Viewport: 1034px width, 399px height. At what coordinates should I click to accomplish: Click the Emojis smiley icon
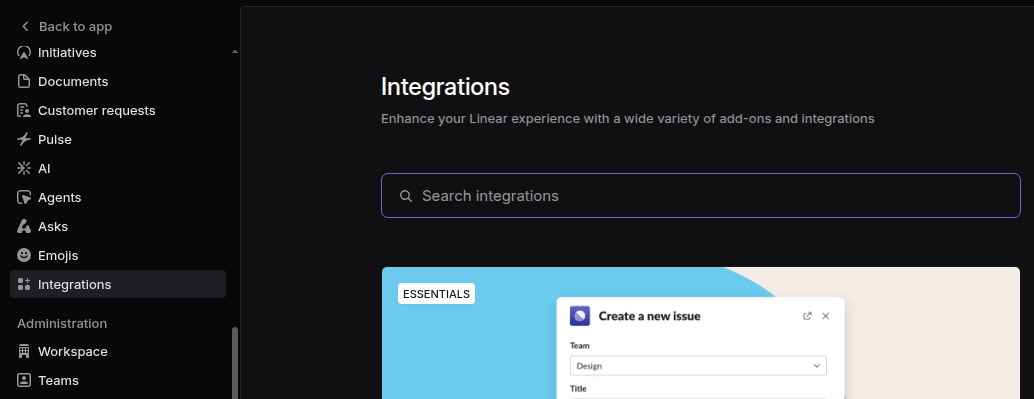click(x=24, y=255)
